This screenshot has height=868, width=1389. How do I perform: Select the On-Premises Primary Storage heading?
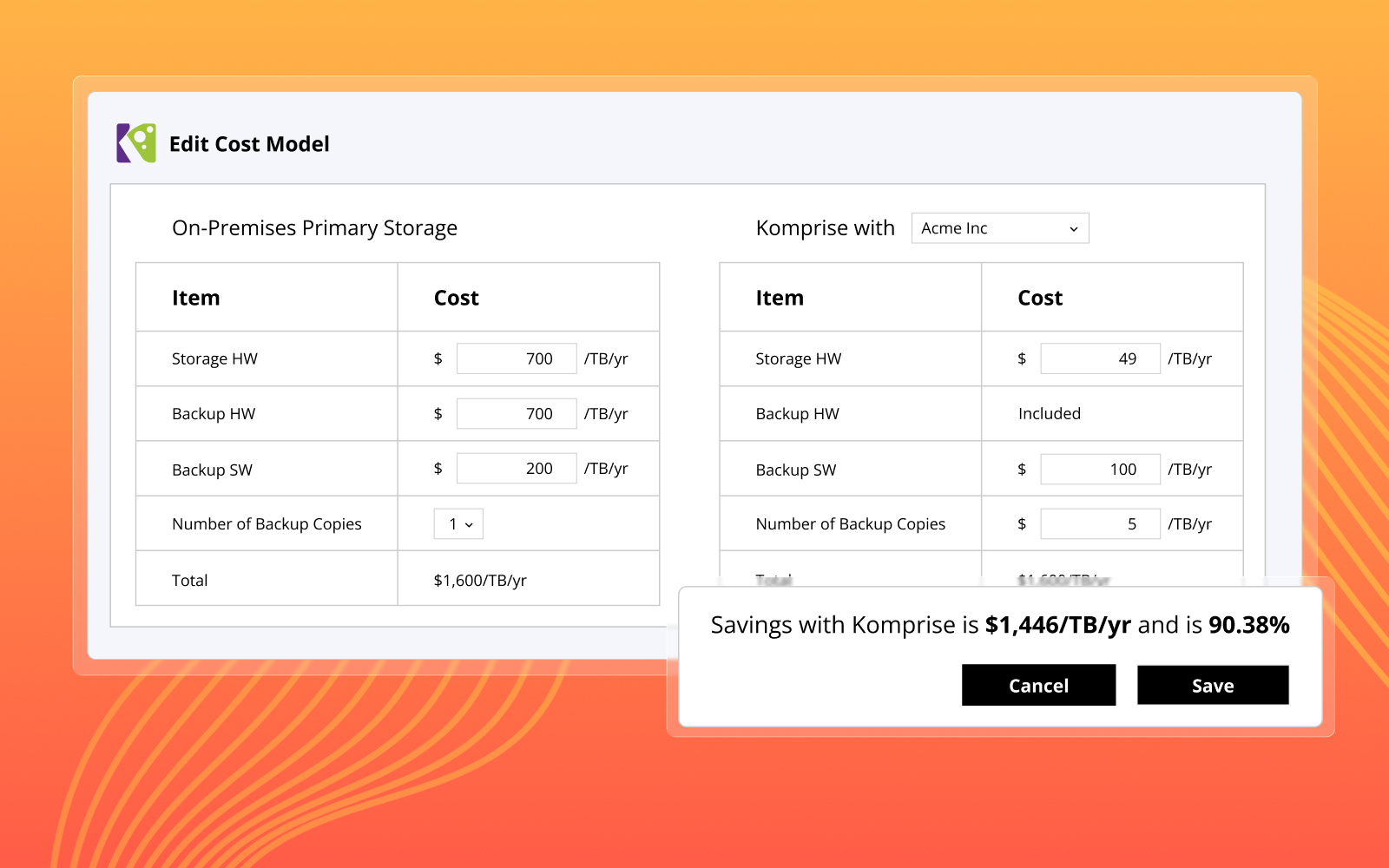coord(314,227)
